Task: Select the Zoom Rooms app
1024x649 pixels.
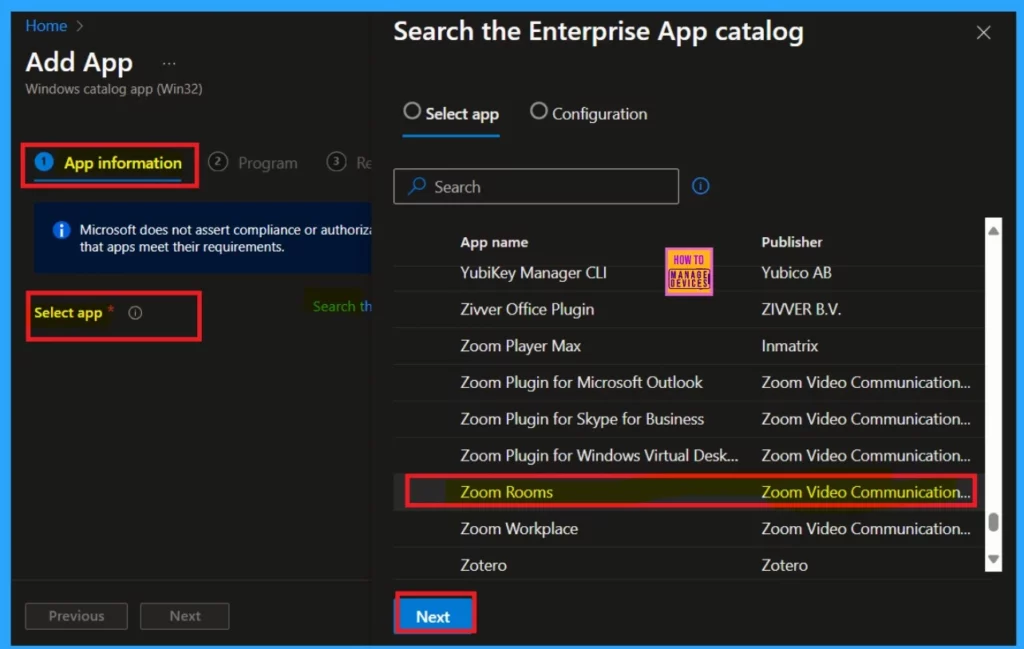Action: pyautogui.click(x=688, y=492)
